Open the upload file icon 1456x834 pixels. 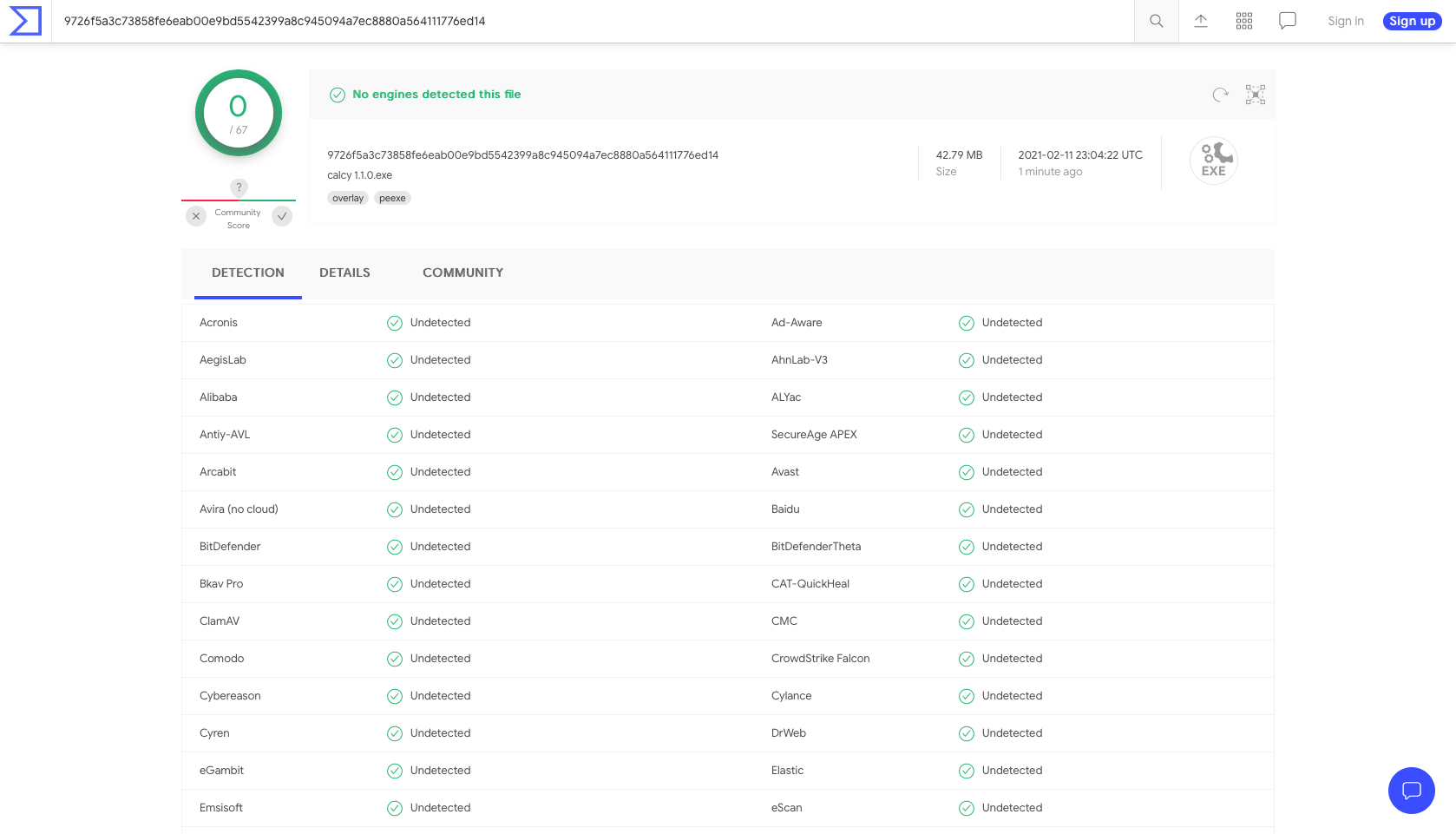click(1201, 21)
